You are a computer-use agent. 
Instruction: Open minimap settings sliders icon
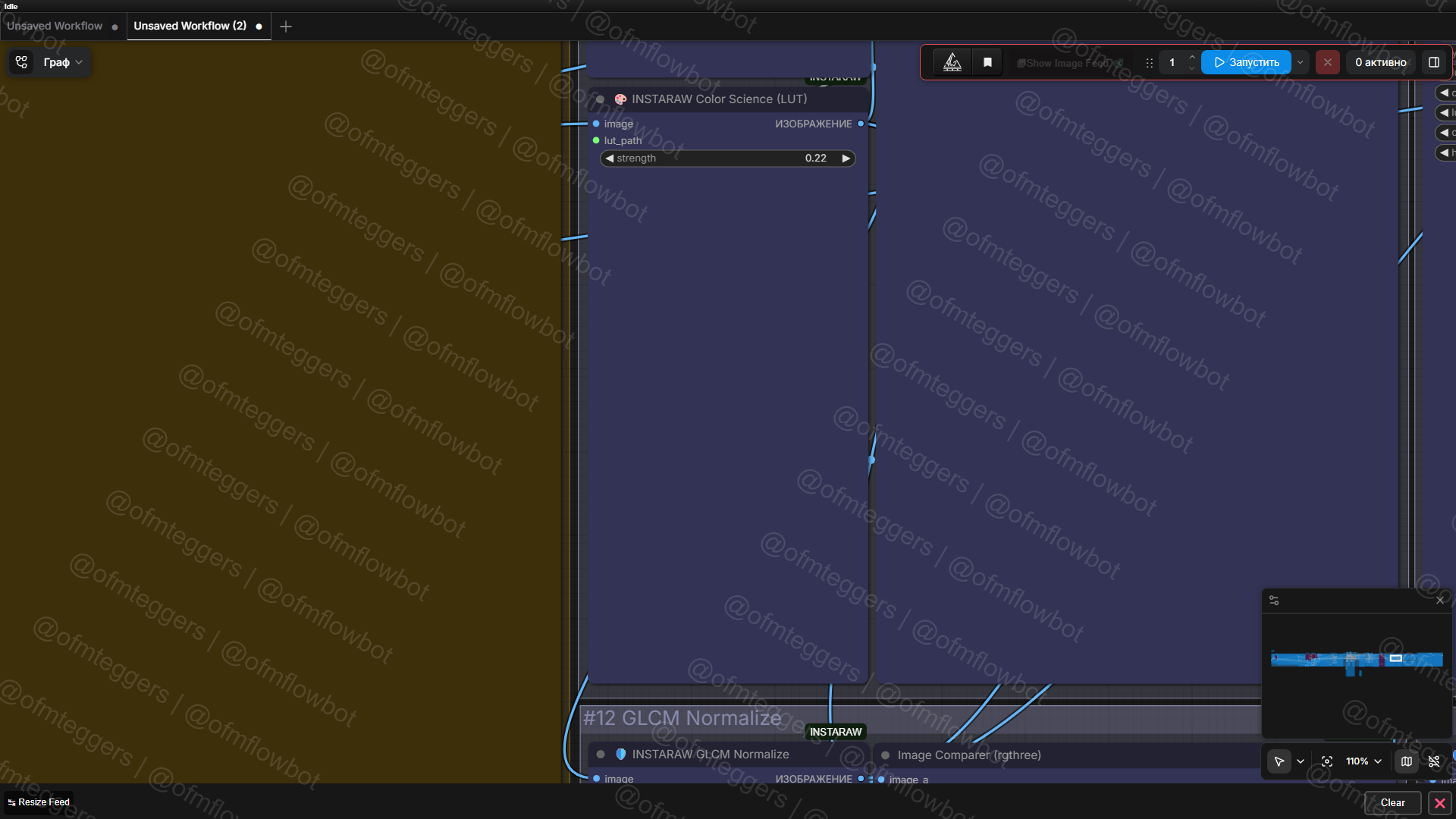tap(1274, 600)
